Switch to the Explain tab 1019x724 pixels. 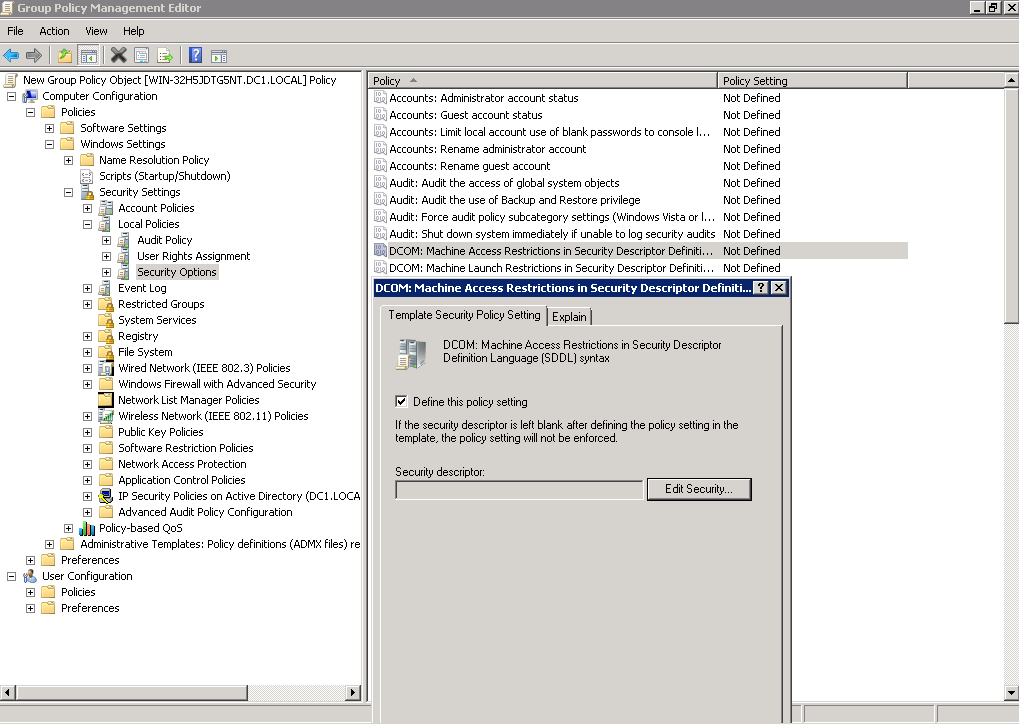click(x=569, y=317)
